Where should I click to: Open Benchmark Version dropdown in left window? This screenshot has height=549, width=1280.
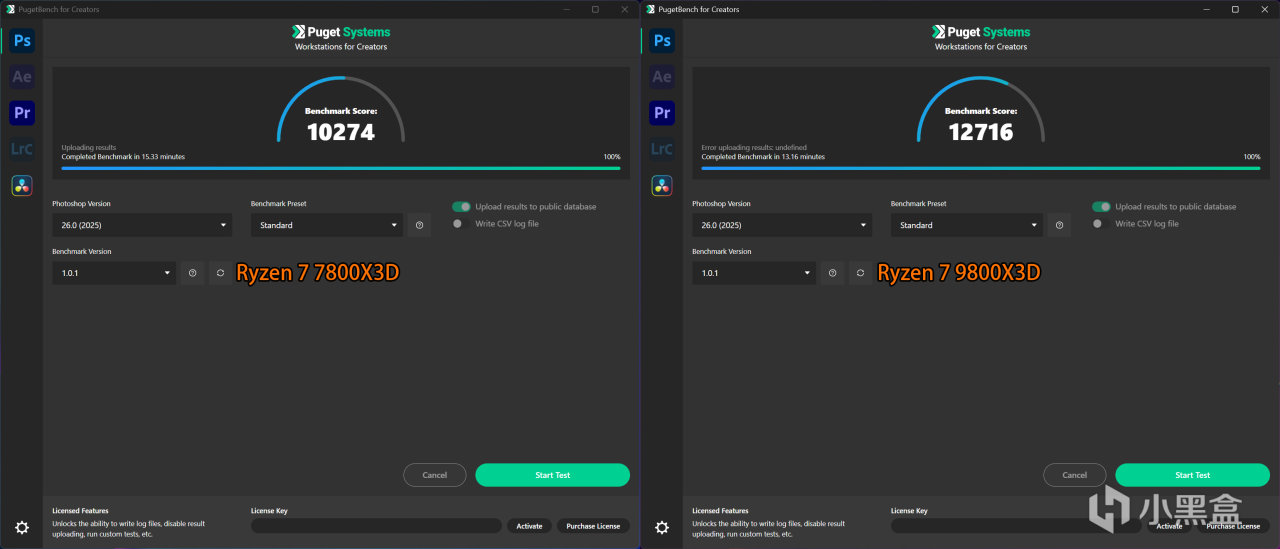coord(114,273)
